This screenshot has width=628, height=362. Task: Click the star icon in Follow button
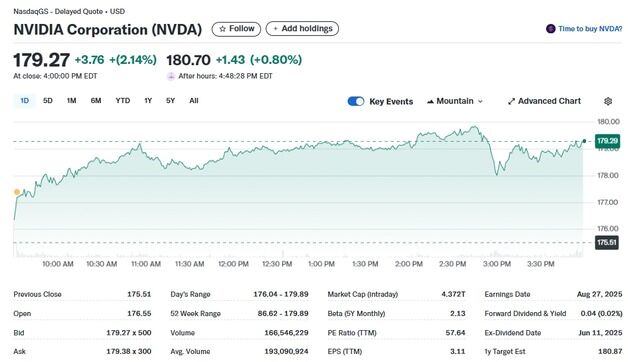point(222,29)
